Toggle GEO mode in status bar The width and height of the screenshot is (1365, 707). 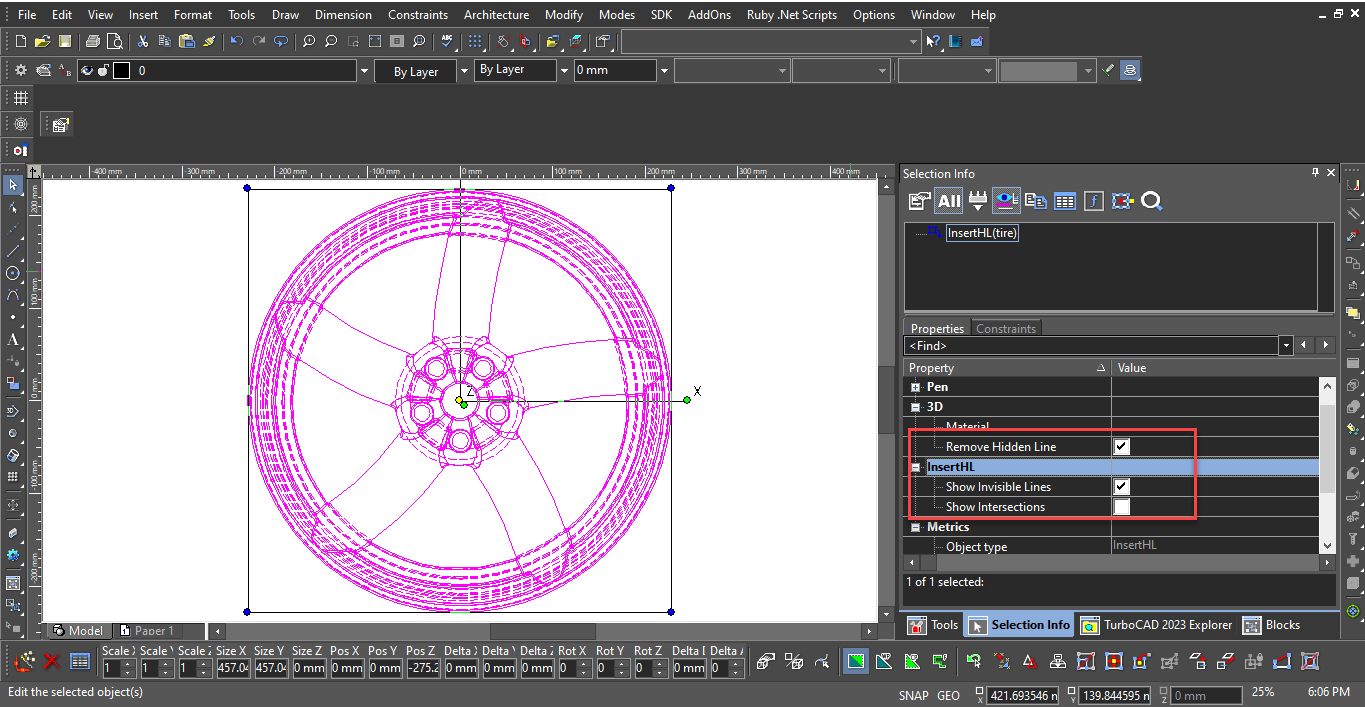pyautogui.click(x=948, y=695)
